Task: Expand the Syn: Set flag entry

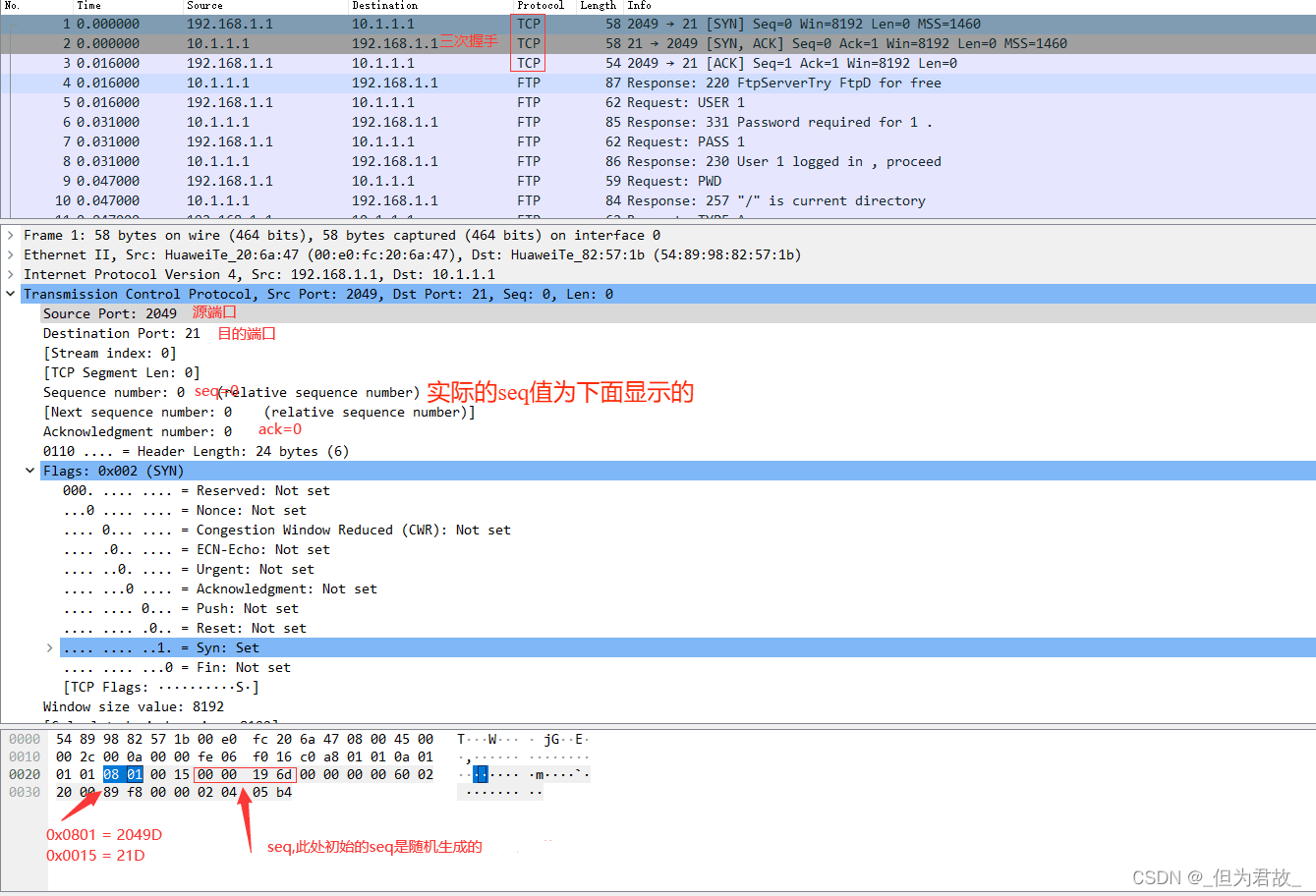Action: coord(50,647)
